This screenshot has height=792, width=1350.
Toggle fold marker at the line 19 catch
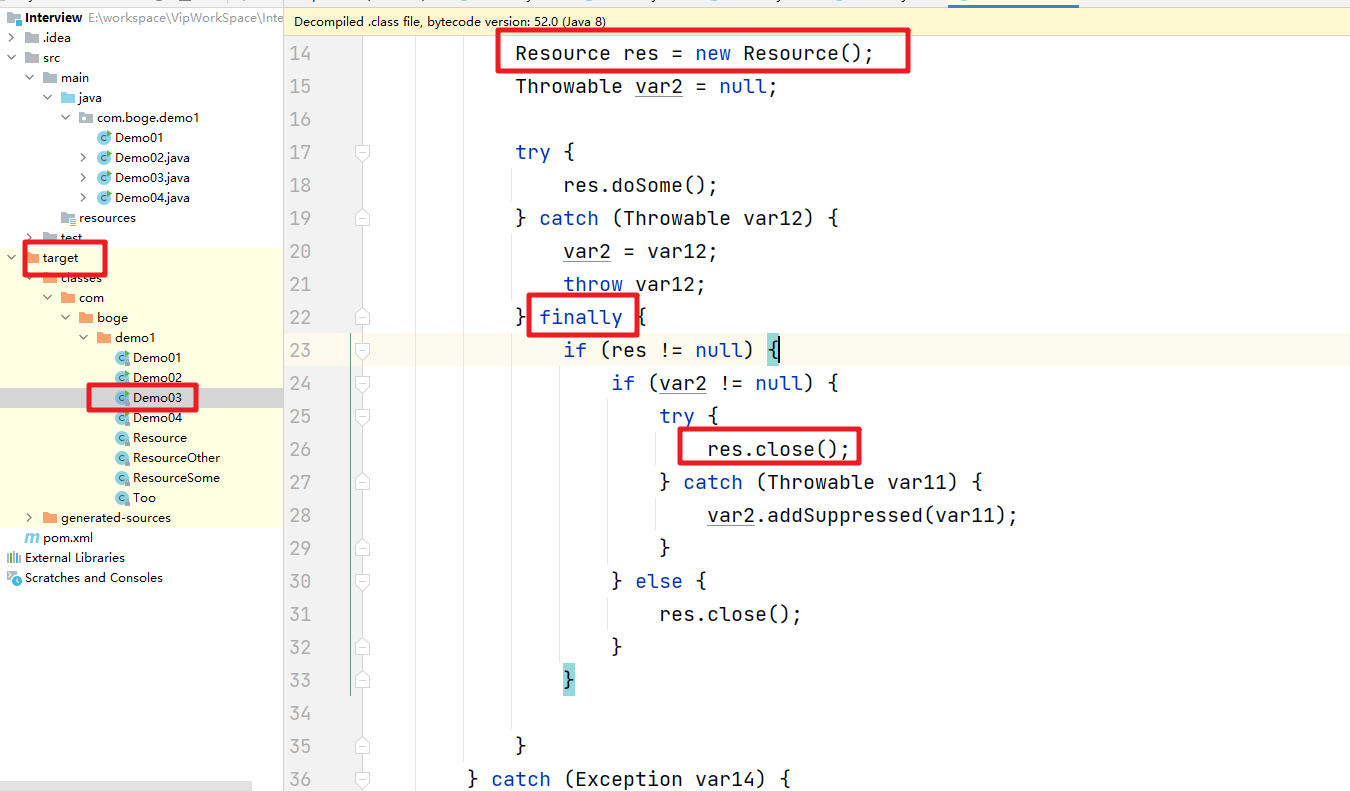coord(362,218)
